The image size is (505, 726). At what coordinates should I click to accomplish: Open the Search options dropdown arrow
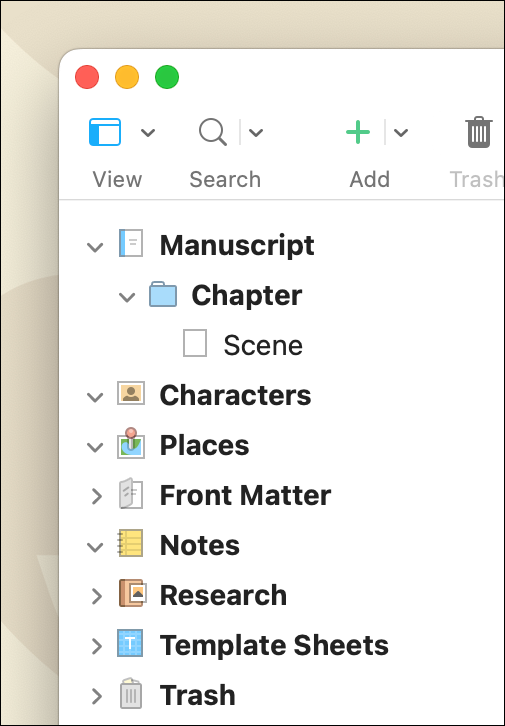tap(256, 133)
